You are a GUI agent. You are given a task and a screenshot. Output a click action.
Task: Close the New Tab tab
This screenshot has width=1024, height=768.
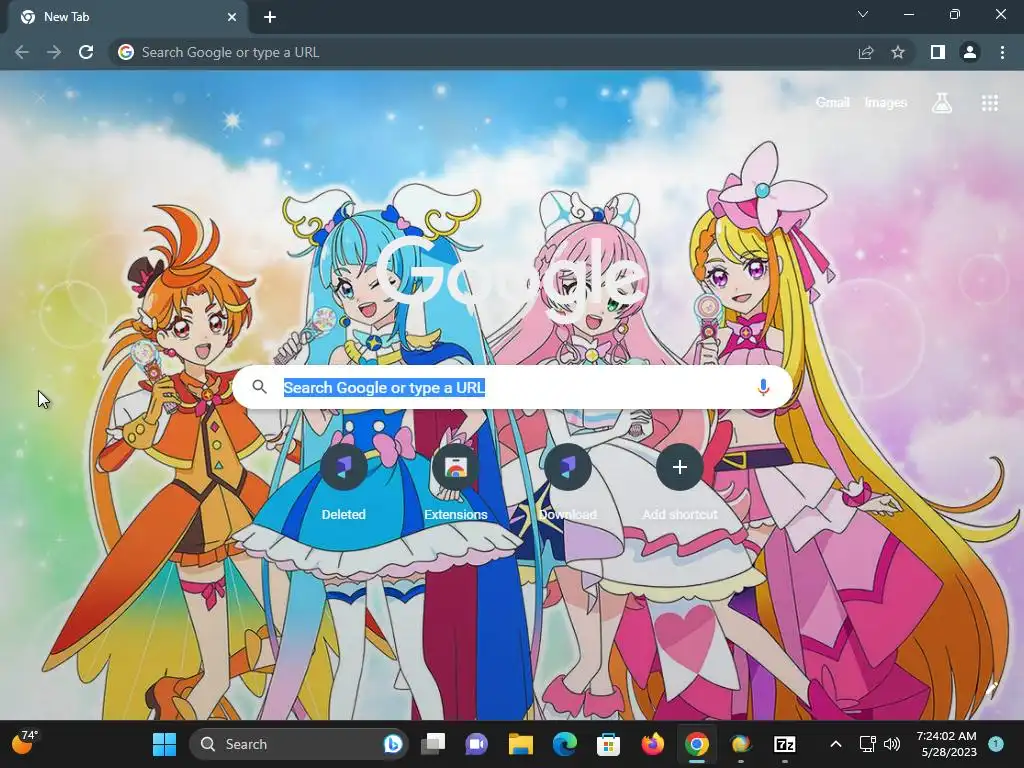coord(232,18)
